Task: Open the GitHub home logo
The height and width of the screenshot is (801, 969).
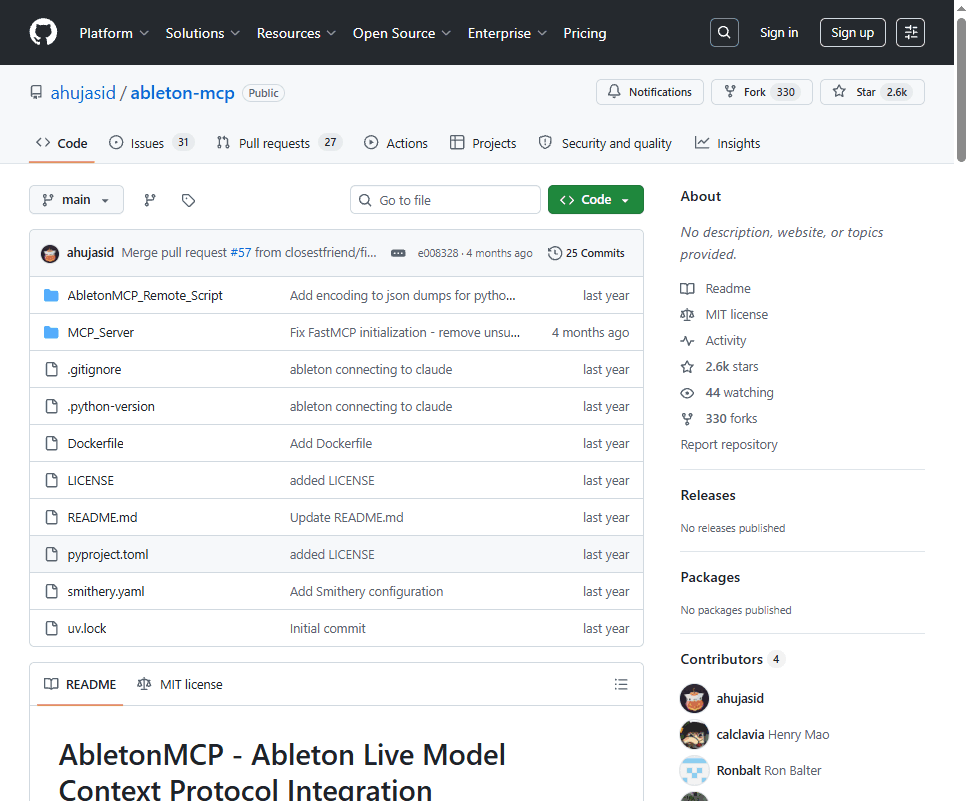Action: click(43, 32)
